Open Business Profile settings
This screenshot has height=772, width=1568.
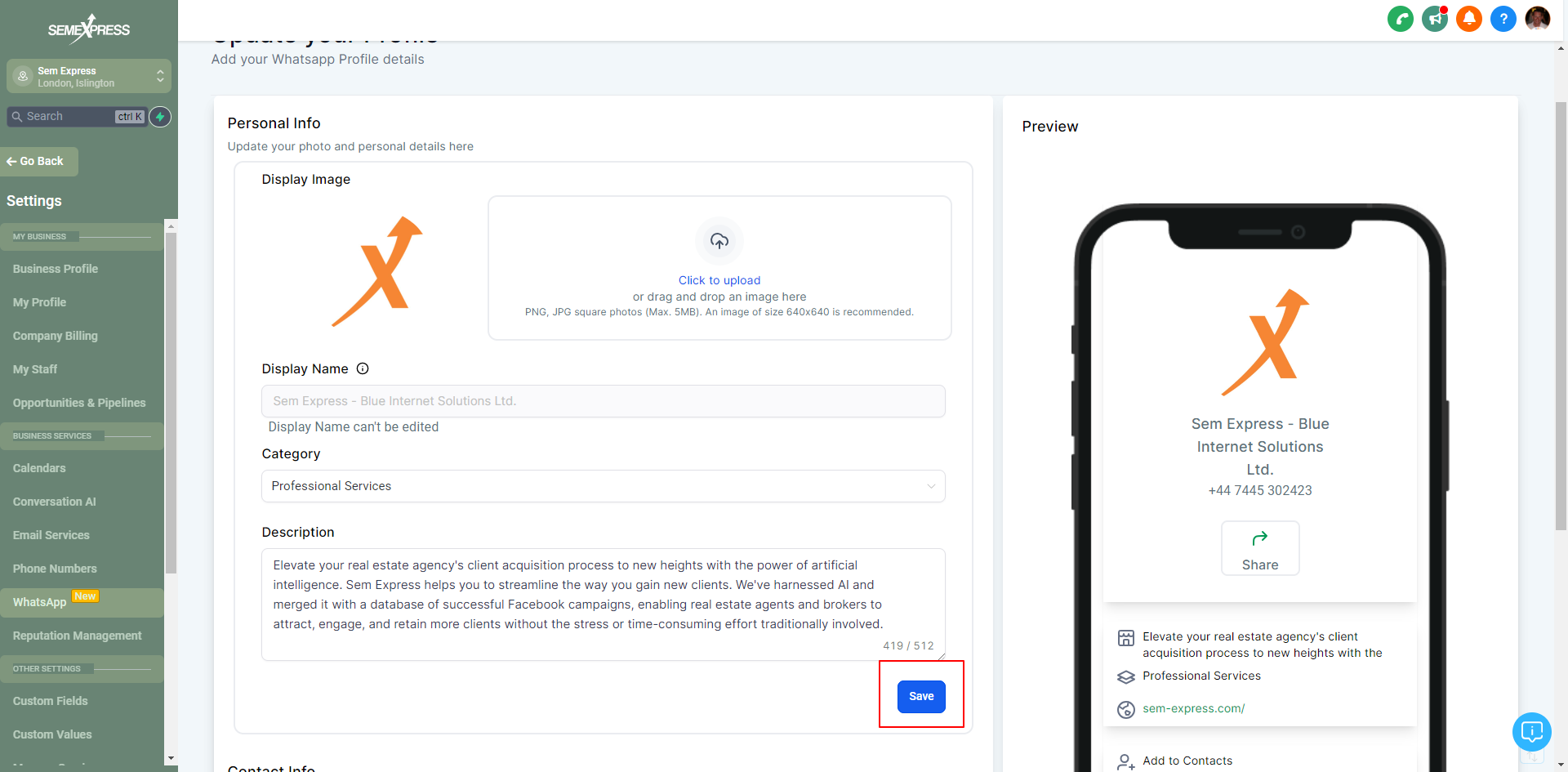56,269
